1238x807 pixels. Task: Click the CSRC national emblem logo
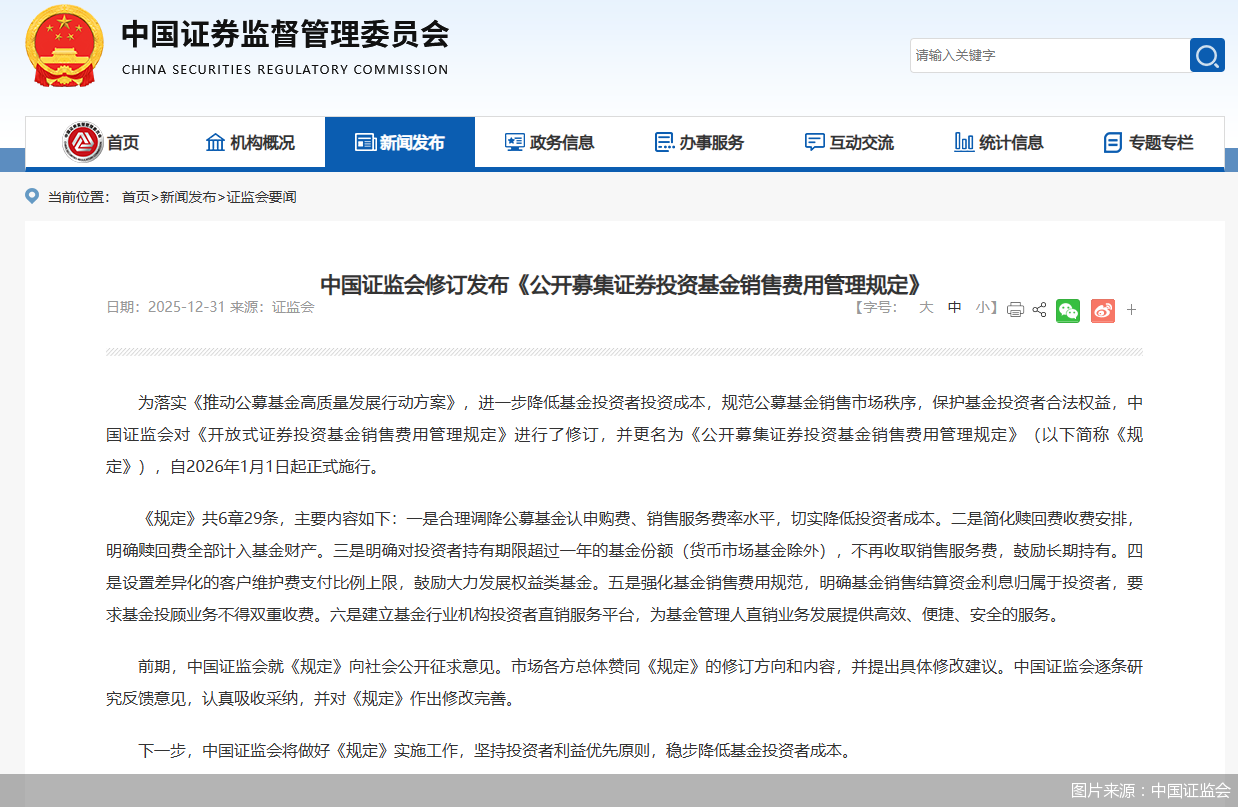[64, 45]
